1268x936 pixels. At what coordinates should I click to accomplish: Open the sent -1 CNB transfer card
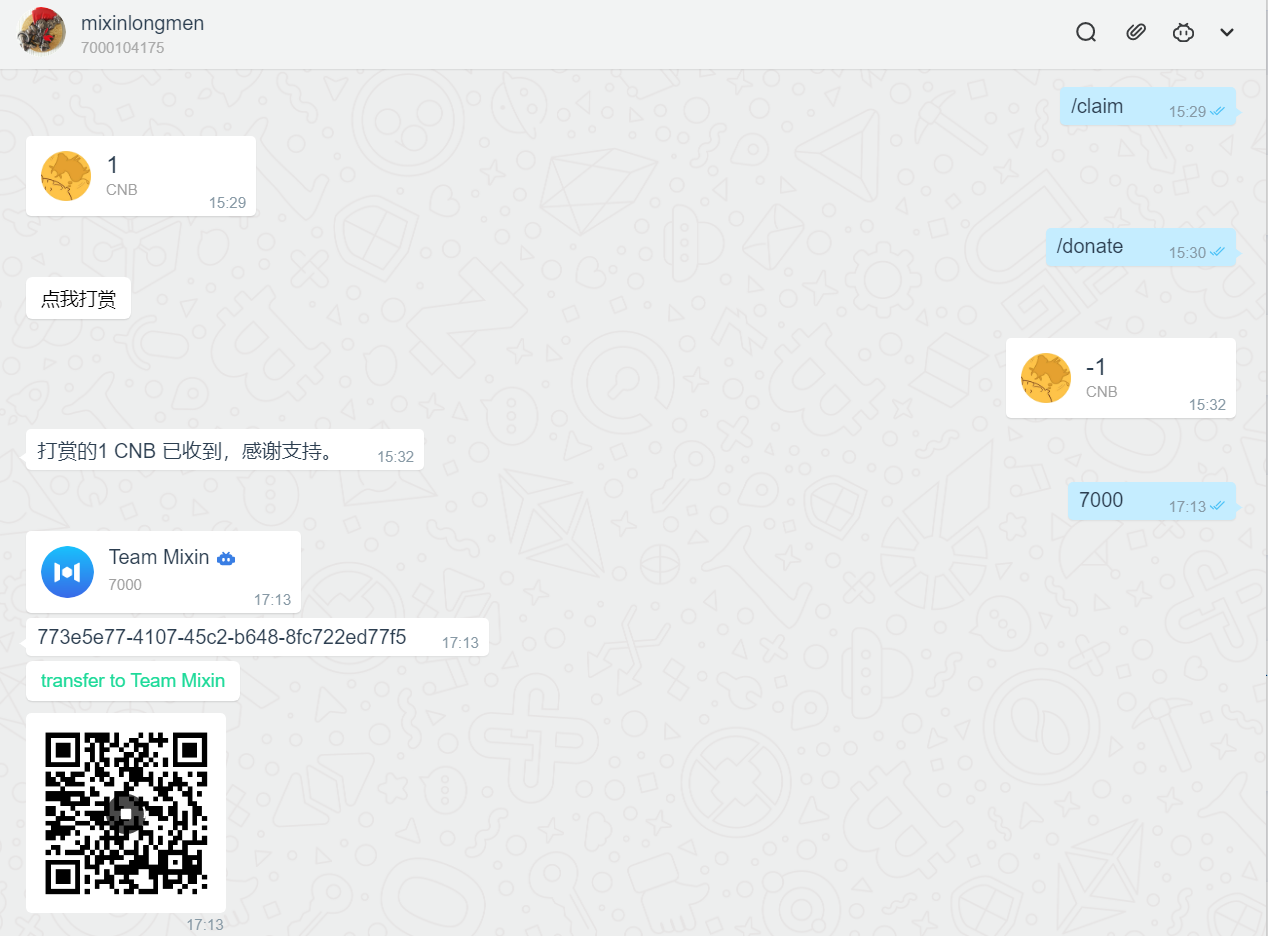(x=1120, y=378)
